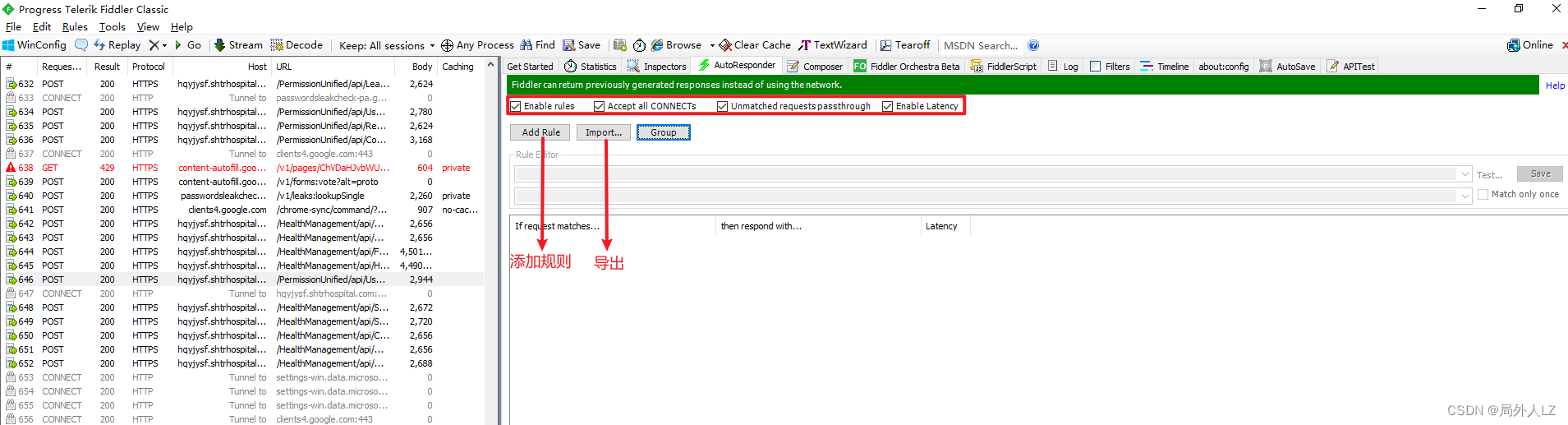Toggle Decode in the toolbar
This screenshot has width=1568, height=425.
point(297,45)
